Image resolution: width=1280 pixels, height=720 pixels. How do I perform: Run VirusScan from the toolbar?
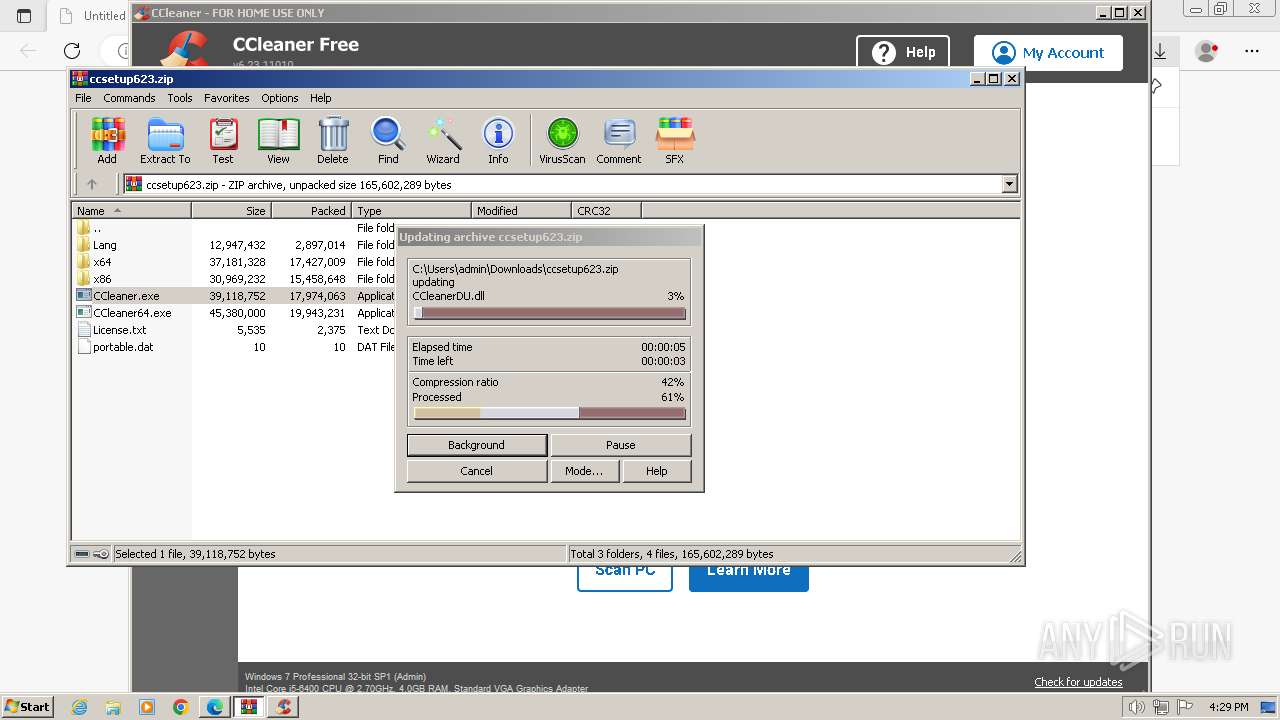click(x=562, y=140)
